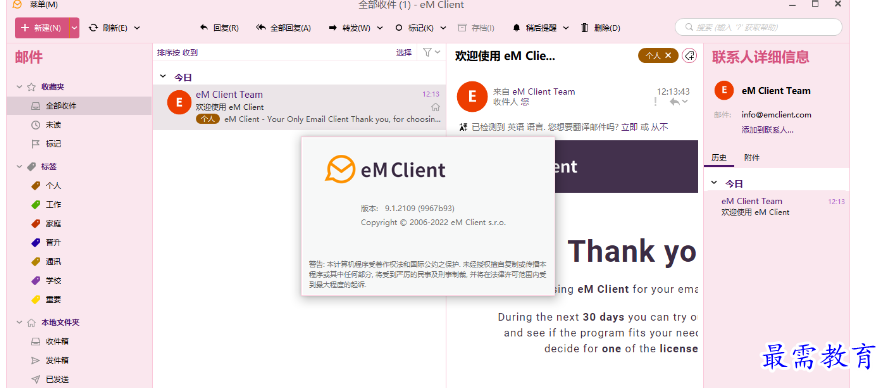Click the 排序按 收到 sort control

coord(177,52)
